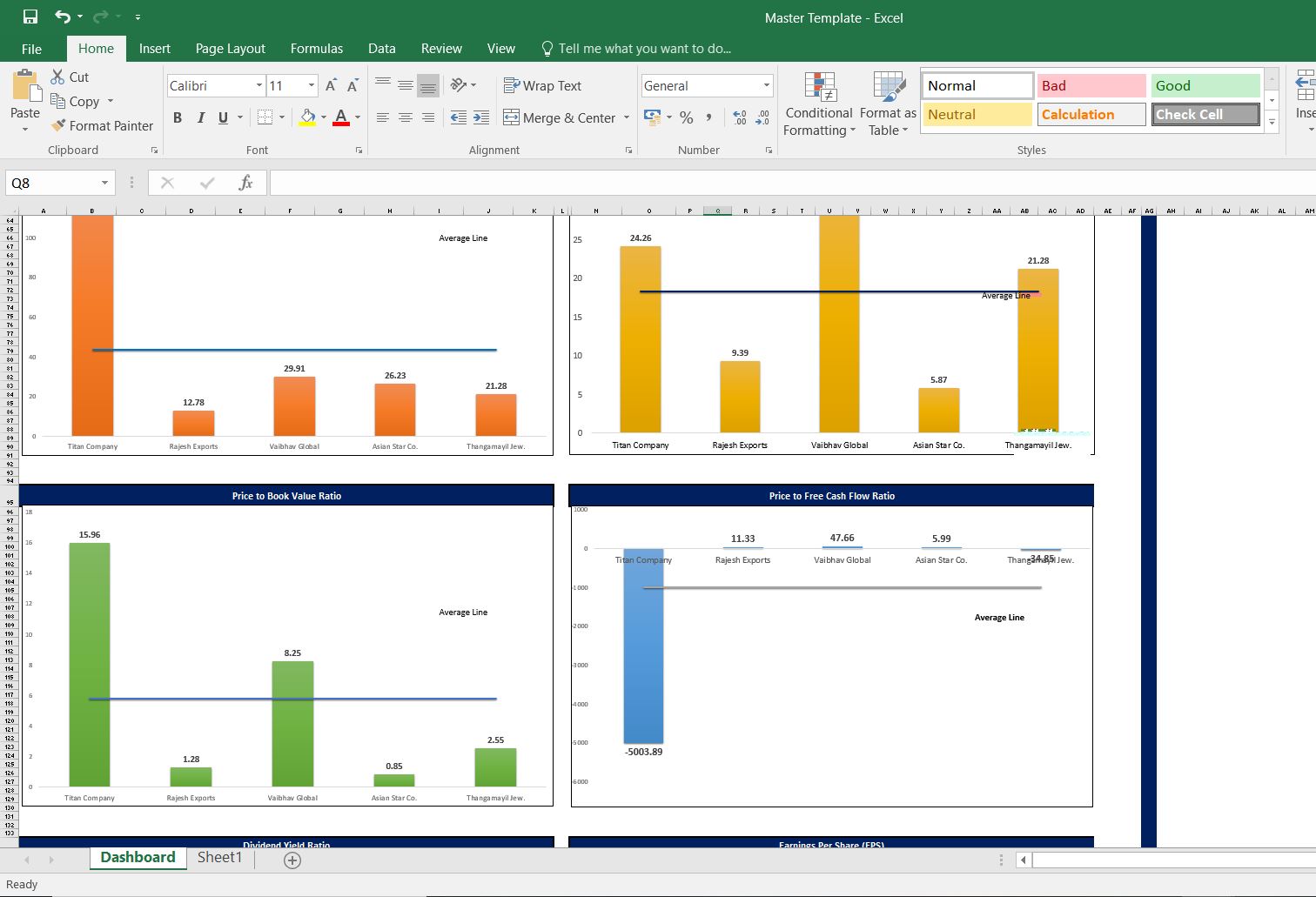
Task: Open Format as Table gallery
Action: (x=888, y=104)
